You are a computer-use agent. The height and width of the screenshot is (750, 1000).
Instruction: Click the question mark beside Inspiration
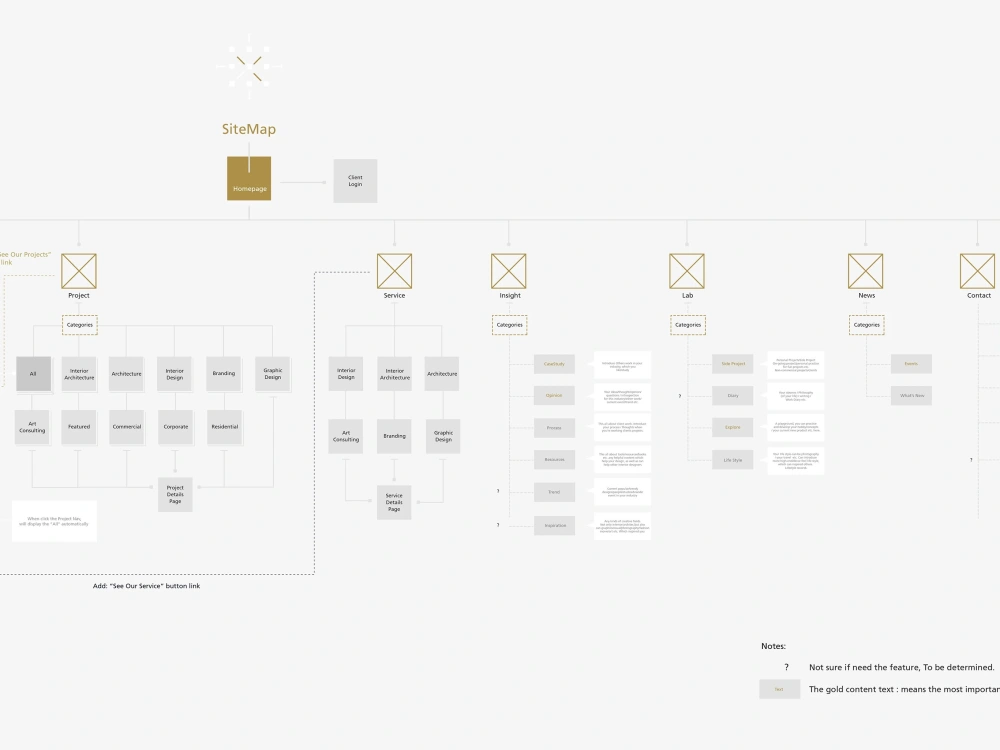(498, 526)
